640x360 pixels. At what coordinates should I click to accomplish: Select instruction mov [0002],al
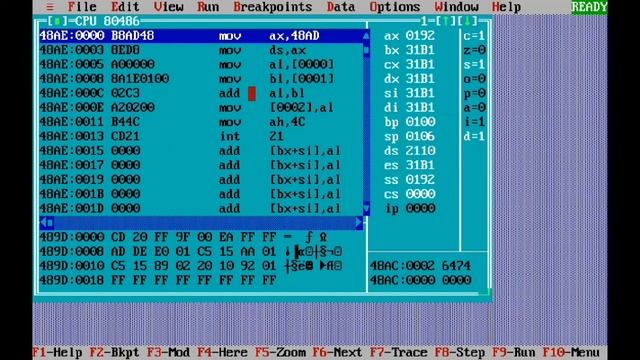tap(201, 108)
